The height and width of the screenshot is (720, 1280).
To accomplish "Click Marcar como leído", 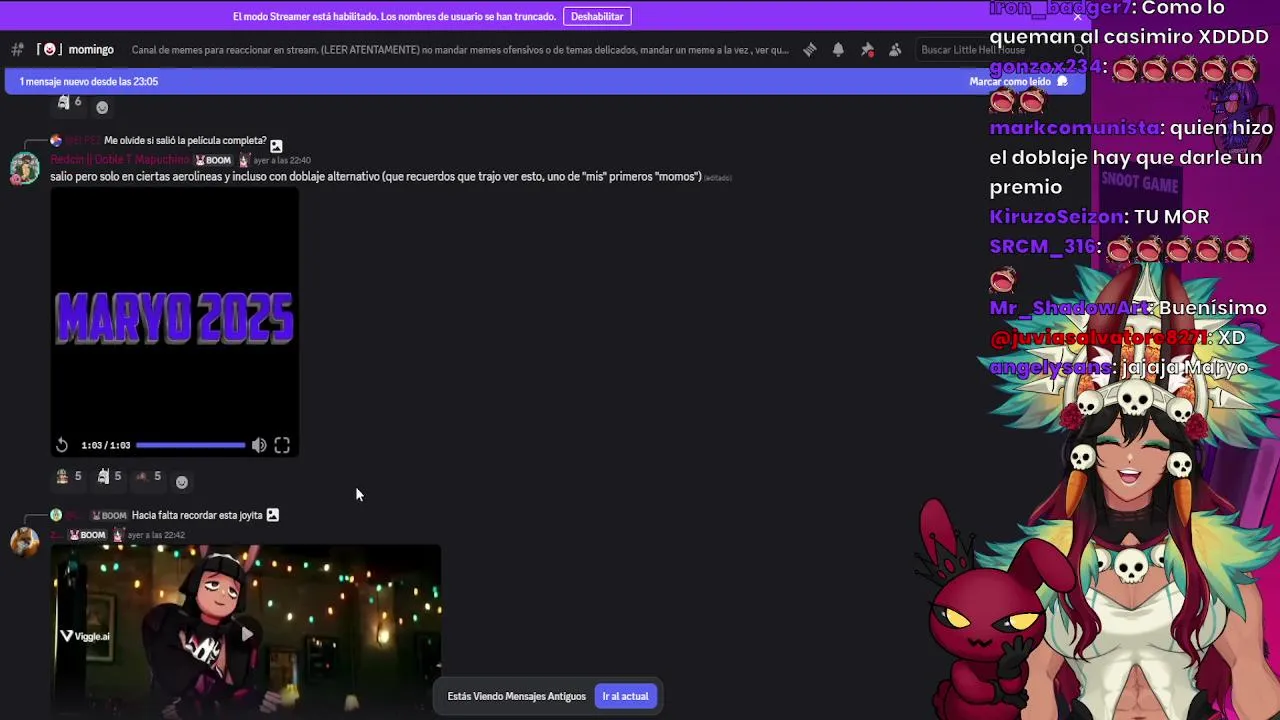I will click(1018, 82).
